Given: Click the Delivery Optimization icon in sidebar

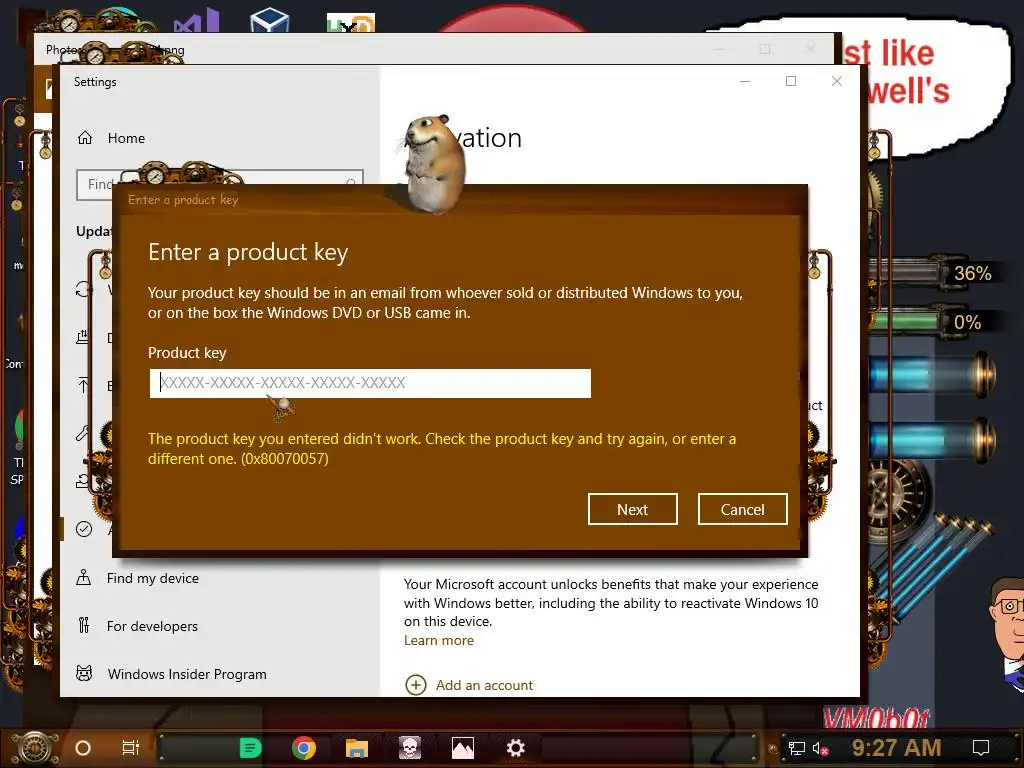Looking at the screenshot, I should point(82,337).
